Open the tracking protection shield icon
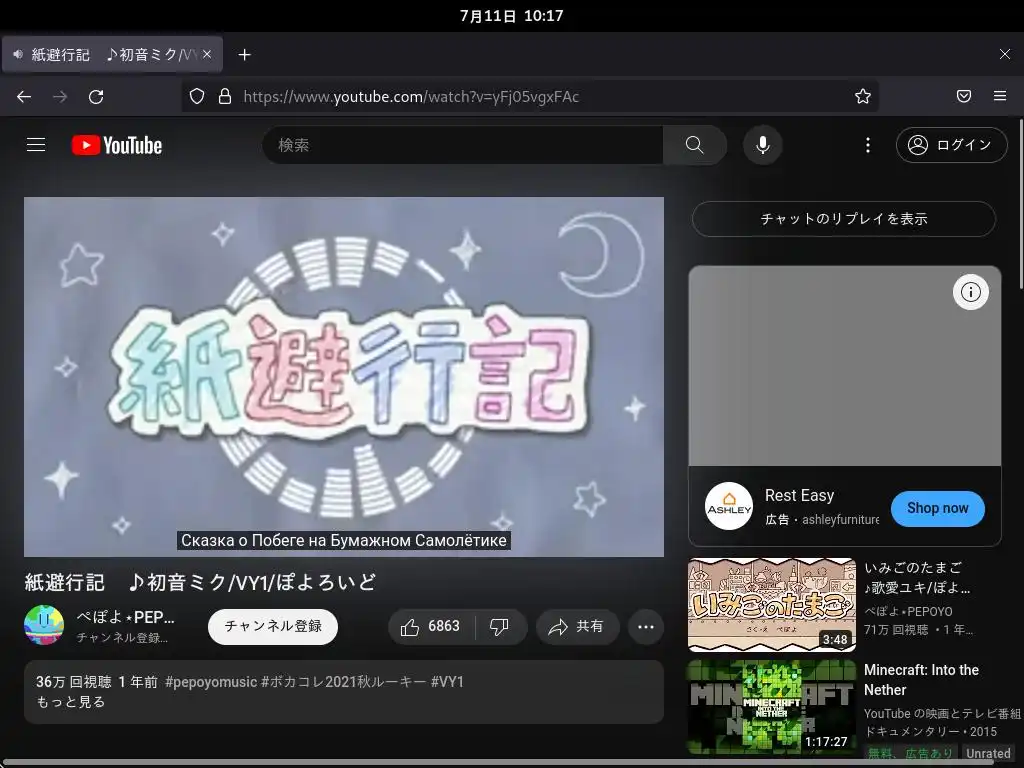This screenshot has height=768, width=1024. (197, 97)
